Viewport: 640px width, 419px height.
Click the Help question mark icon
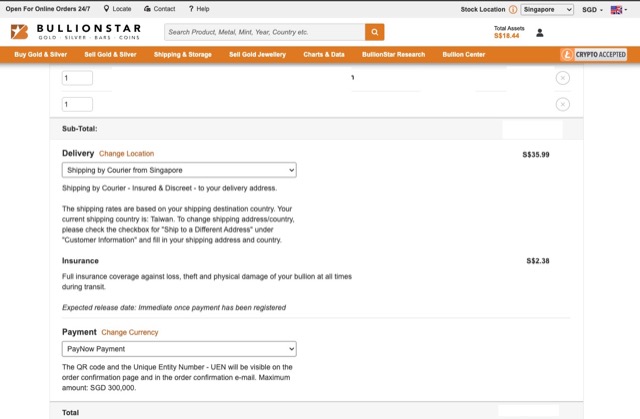[x=191, y=9]
